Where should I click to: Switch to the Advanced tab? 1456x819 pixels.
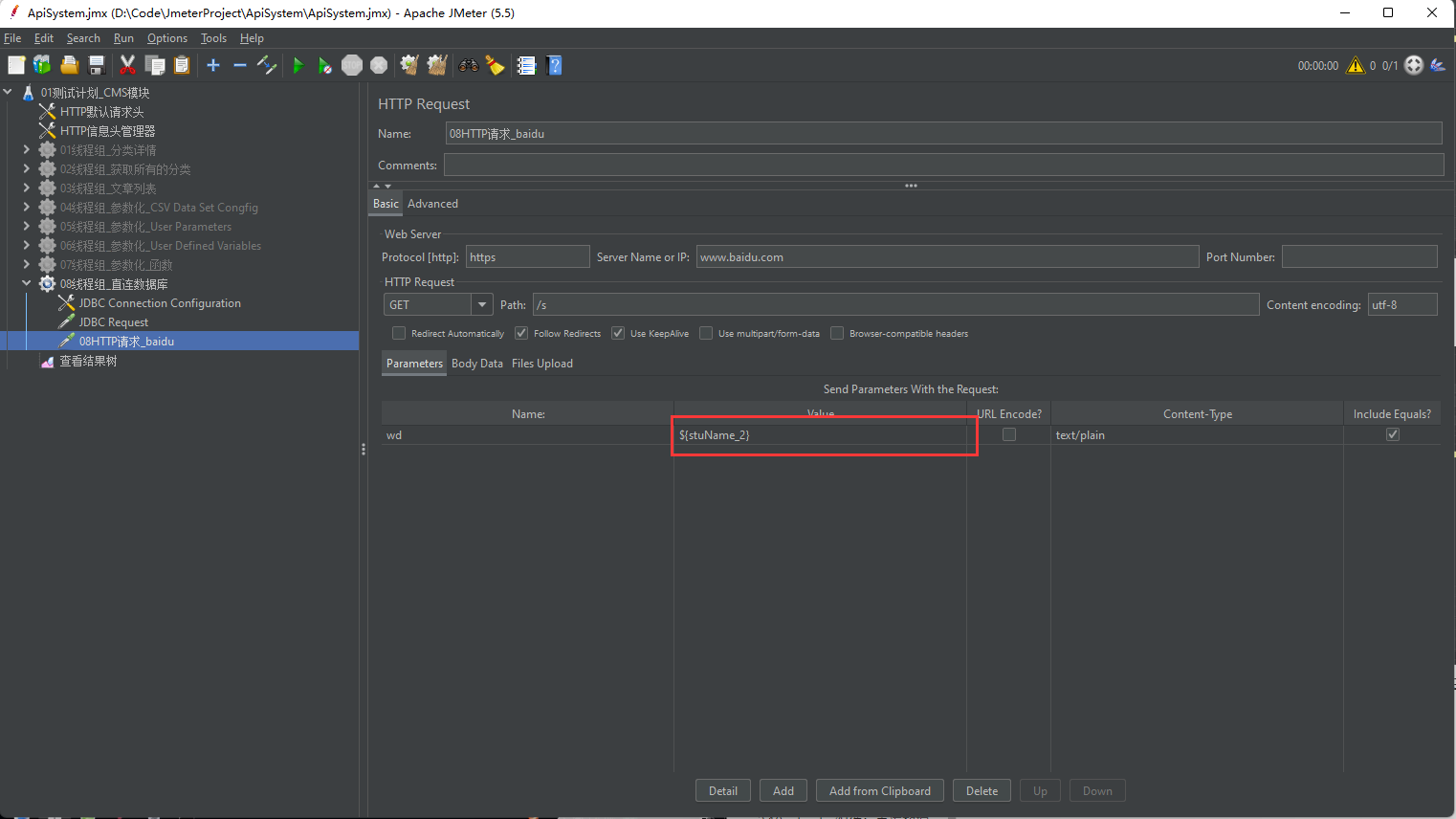tap(432, 204)
